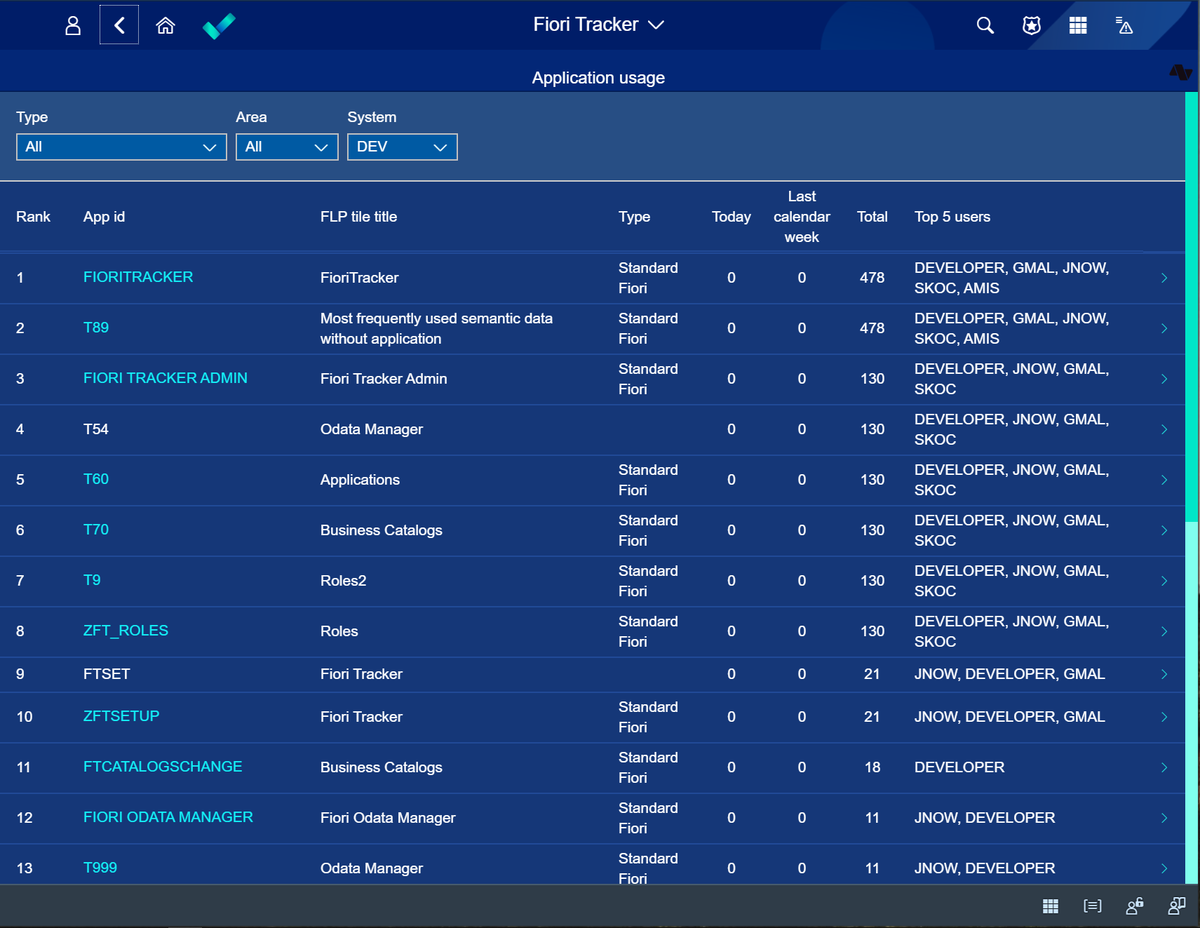
Task: Click the Top 5 users header
Action: 952,217
